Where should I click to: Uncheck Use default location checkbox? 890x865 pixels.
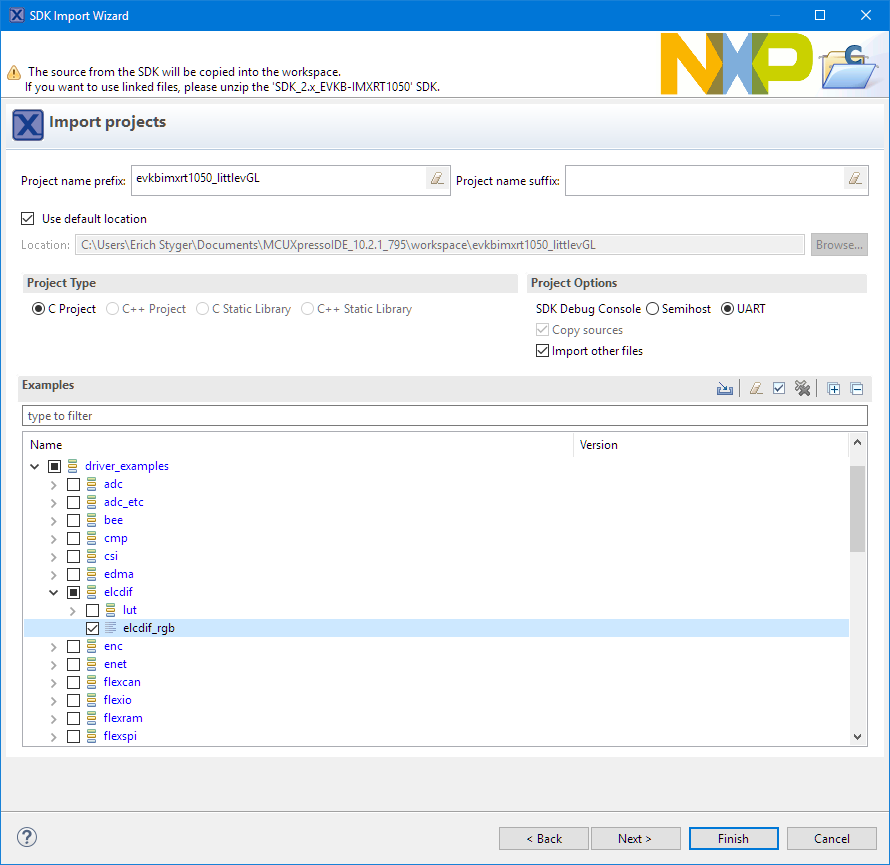pos(28,218)
